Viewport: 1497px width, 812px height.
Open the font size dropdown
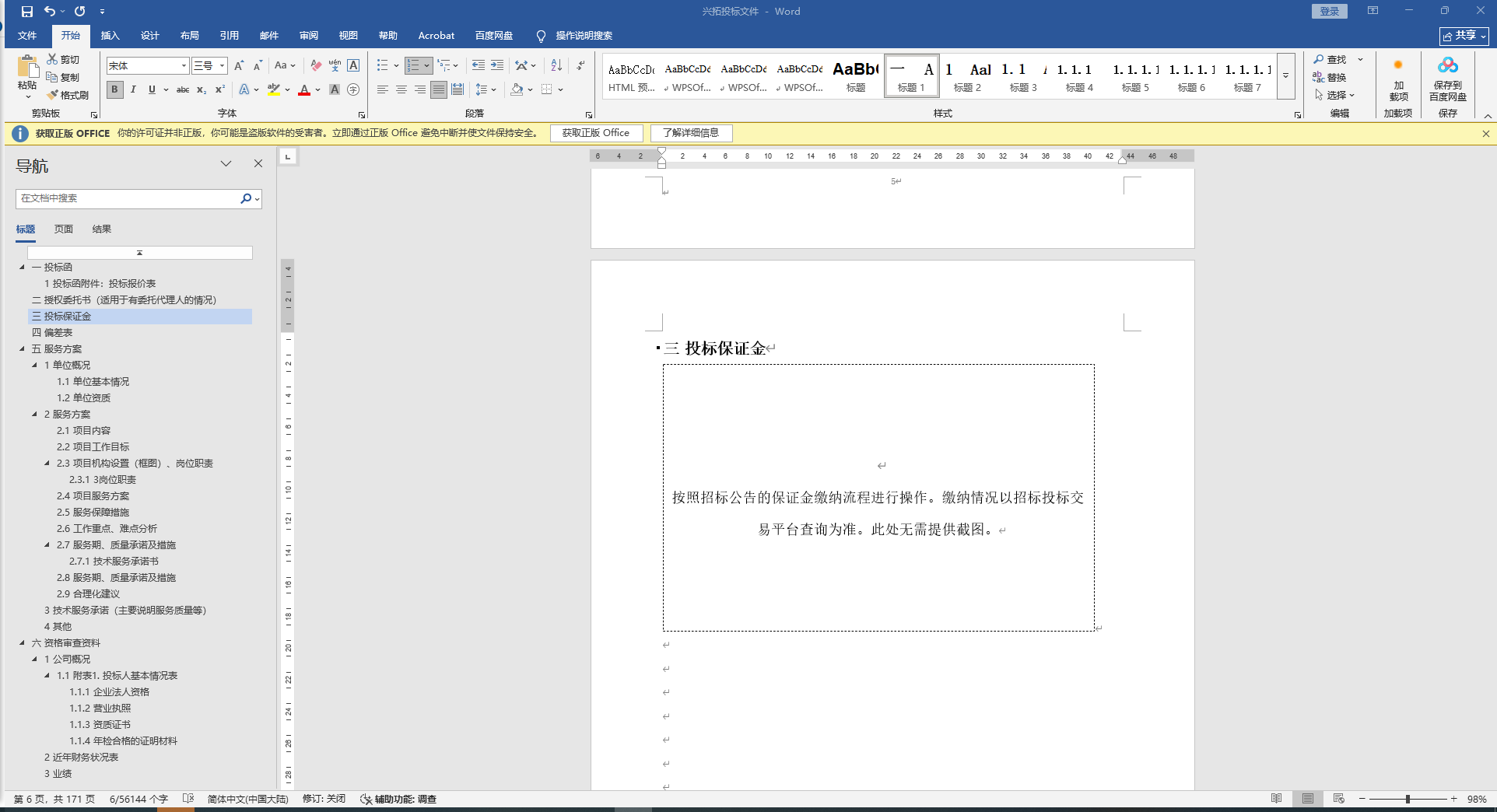point(222,66)
